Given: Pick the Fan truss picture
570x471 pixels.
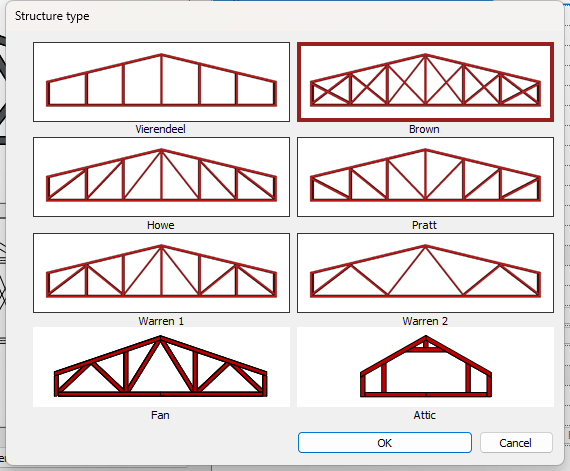Looking at the screenshot, I should (161, 367).
